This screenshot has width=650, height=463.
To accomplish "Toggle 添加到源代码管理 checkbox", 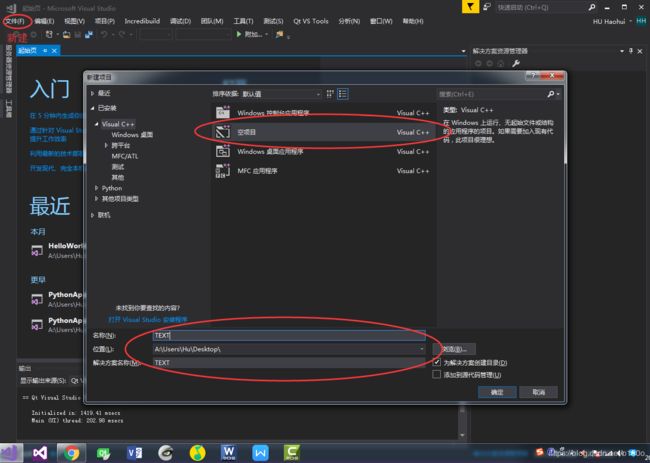I will [437, 374].
